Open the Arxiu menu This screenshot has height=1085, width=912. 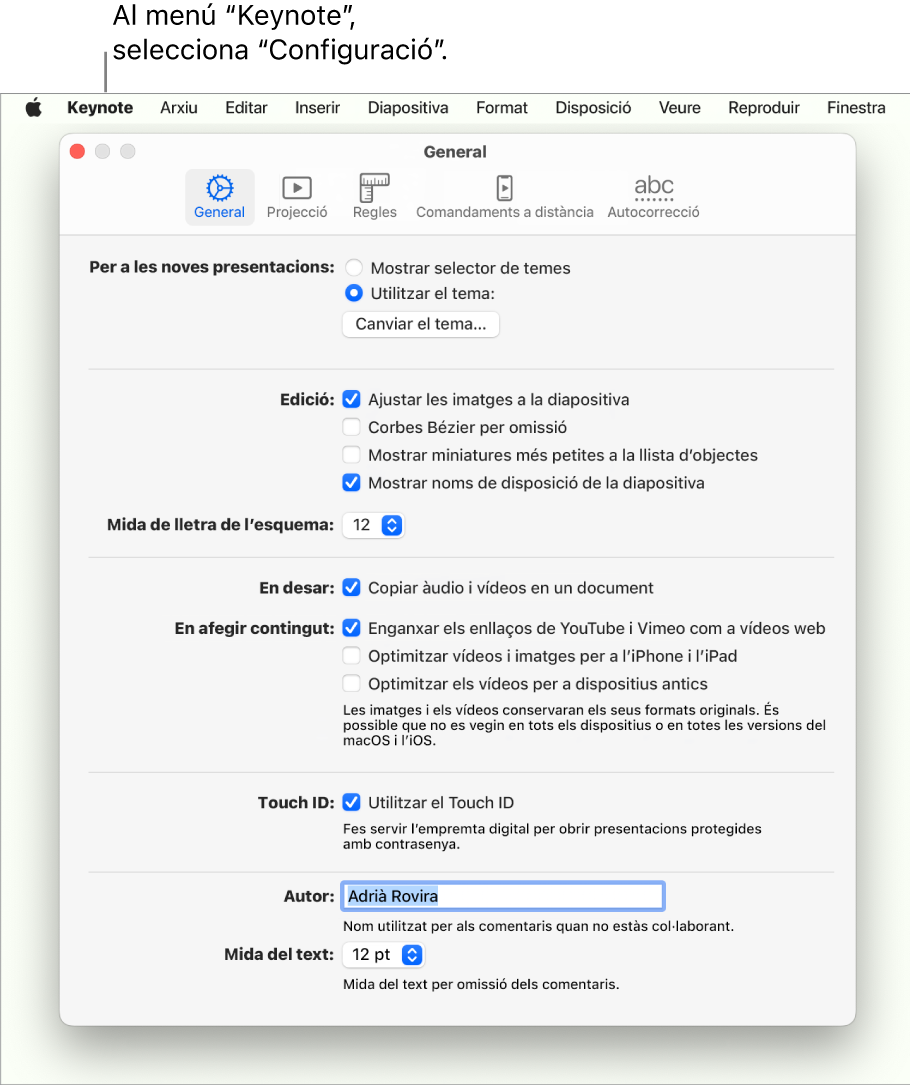click(179, 108)
